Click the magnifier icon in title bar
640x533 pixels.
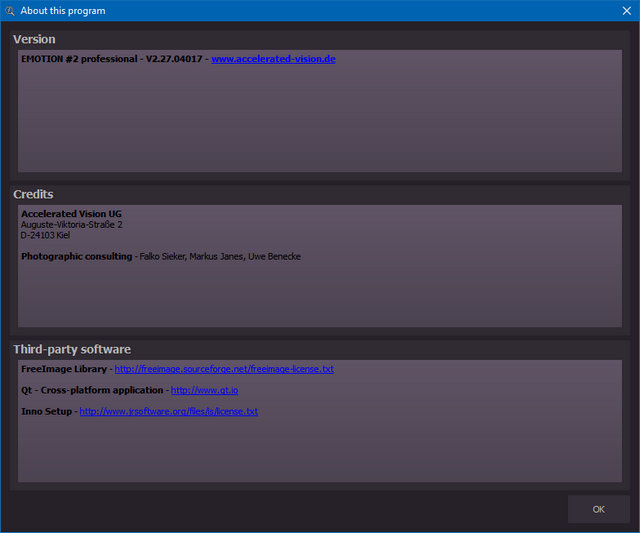coord(9,11)
